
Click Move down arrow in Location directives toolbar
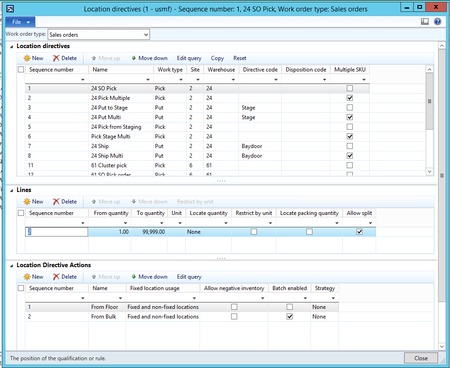coord(134,58)
